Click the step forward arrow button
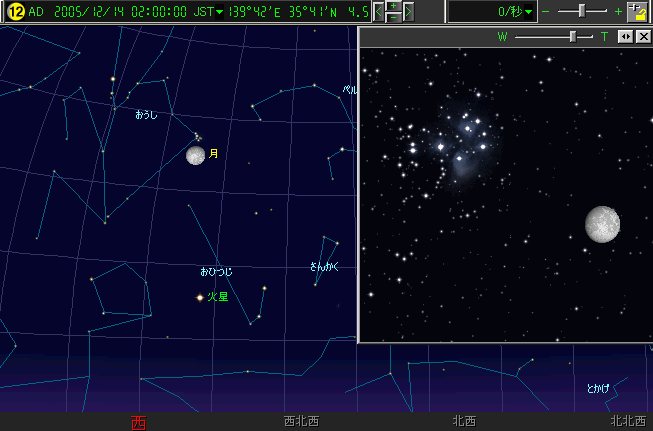 tap(408, 12)
